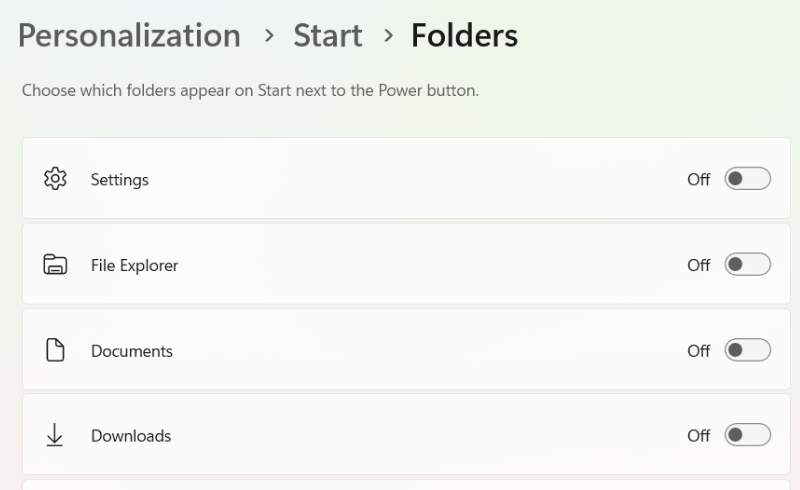
Task: Click the Settings row label
Action: 120,180
